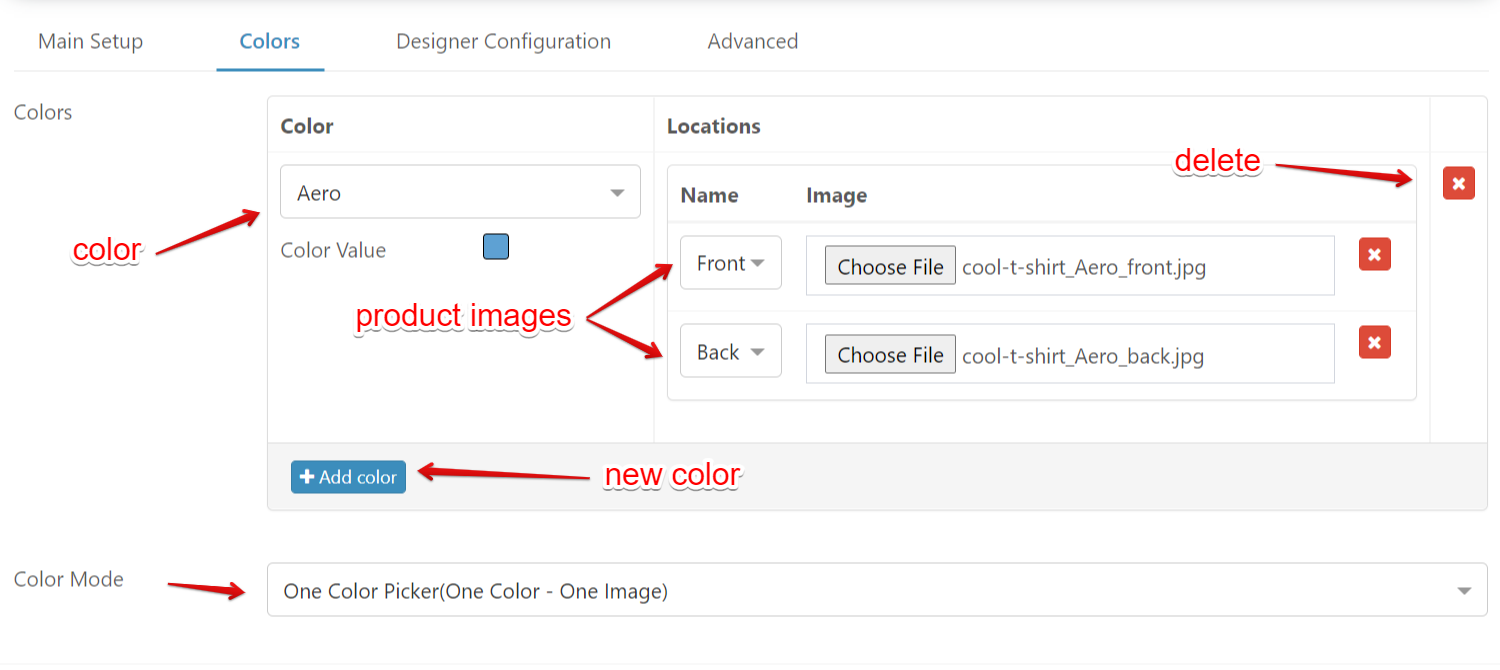The height and width of the screenshot is (670, 1500).
Task: Click the Locations column header
Action: [x=713, y=126]
